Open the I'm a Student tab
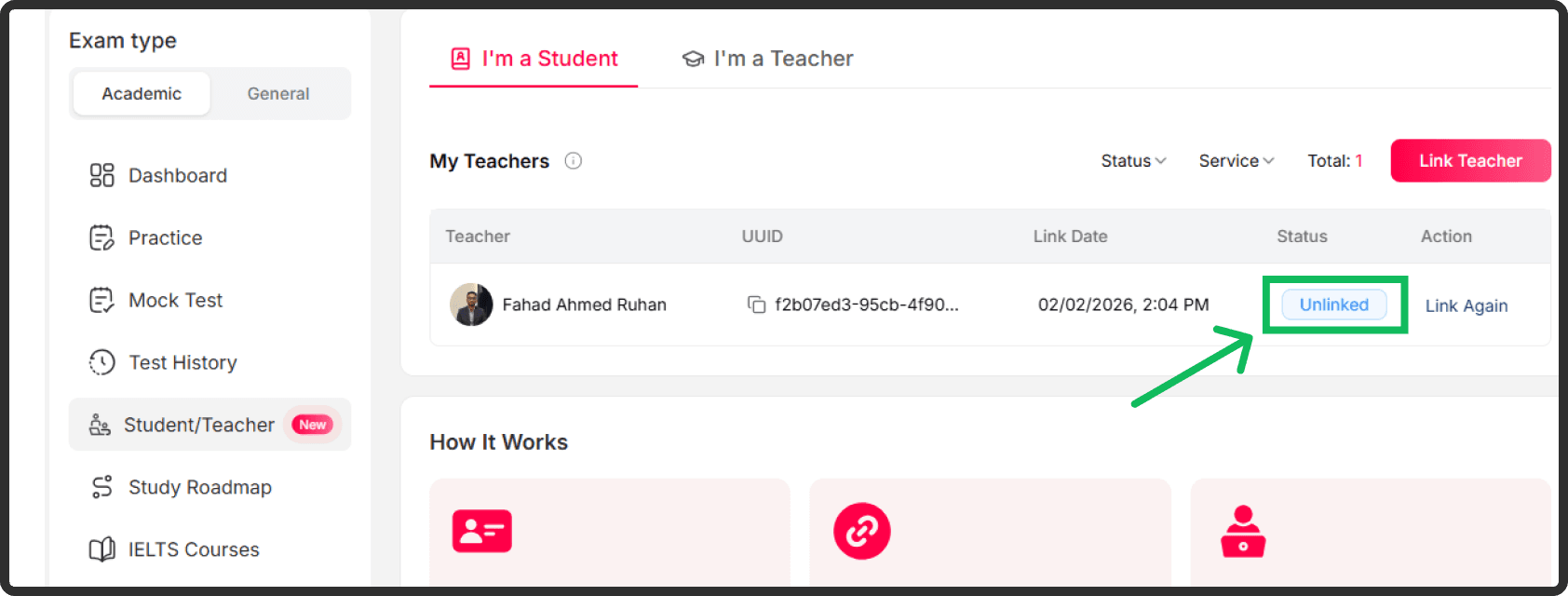 pyautogui.click(x=533, y=58)
